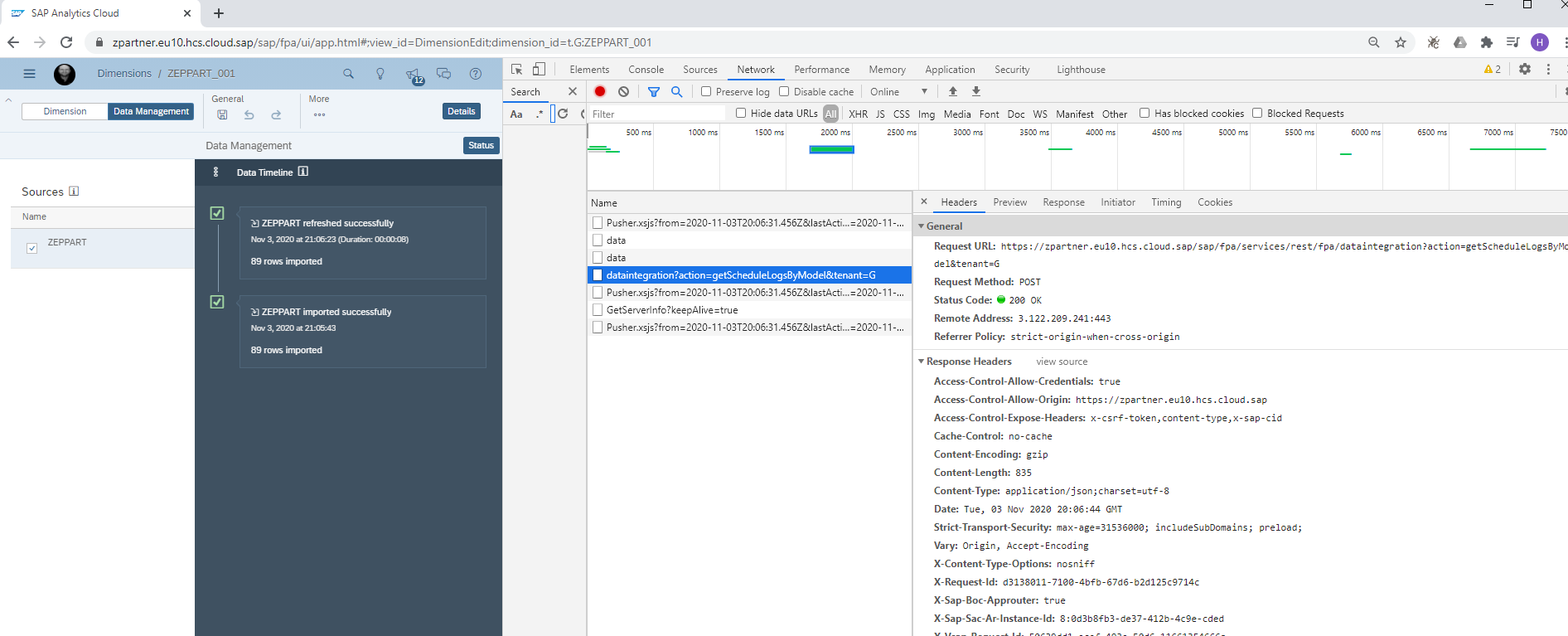Open the SAP Analytics Cloud hamburger menu

(x=30, y=74)
